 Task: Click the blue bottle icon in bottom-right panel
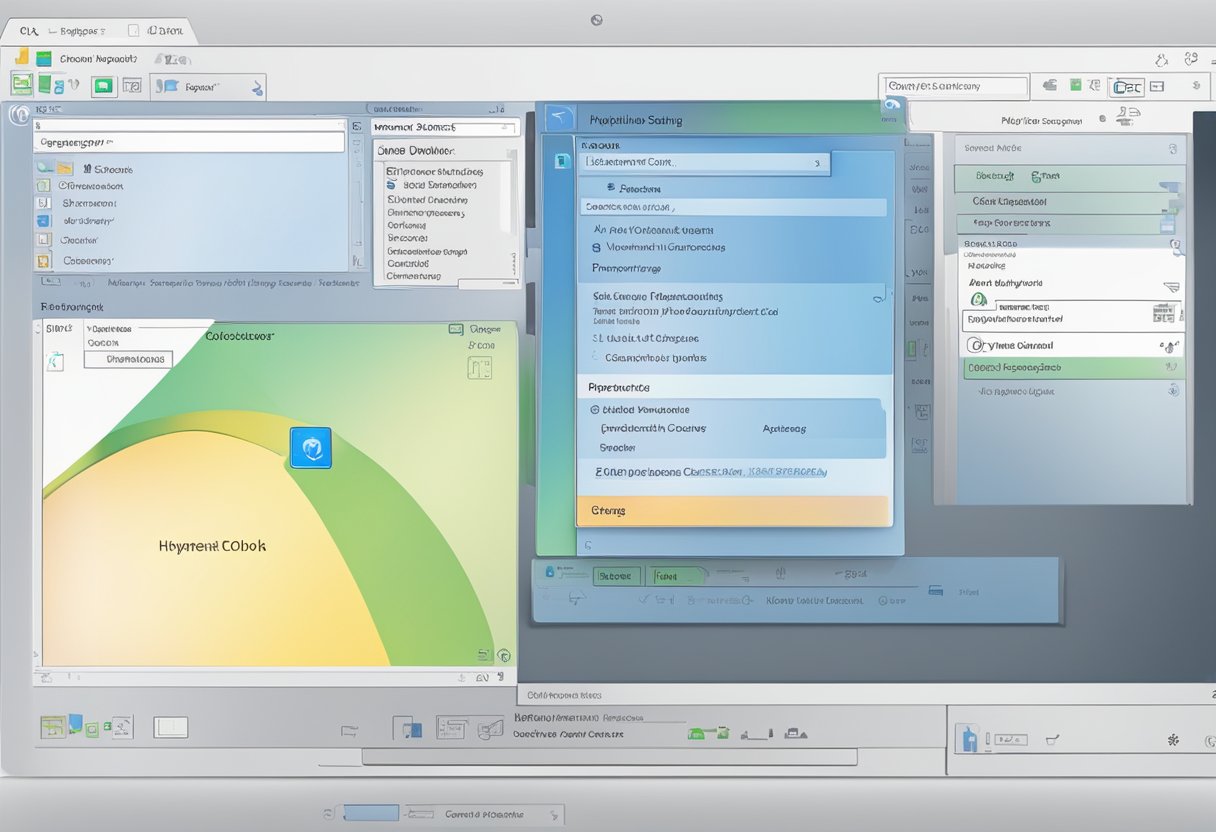[967, 739]
